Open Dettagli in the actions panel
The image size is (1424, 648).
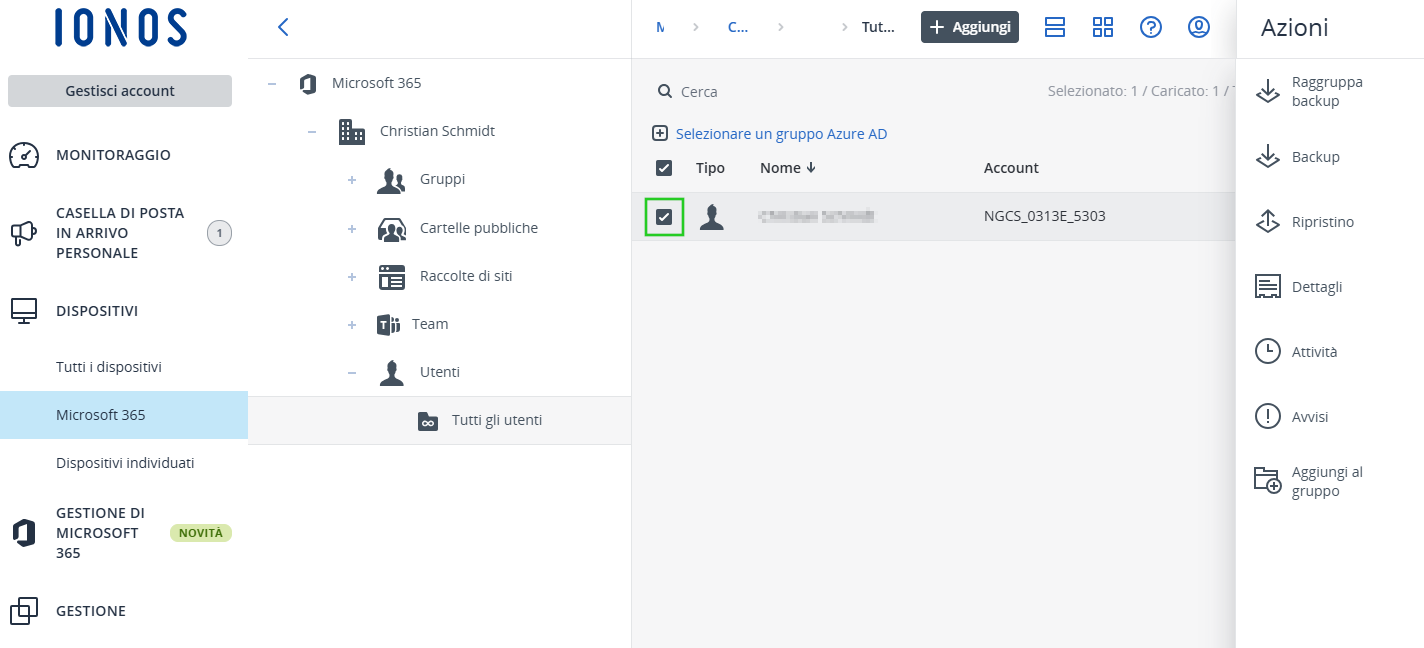pos(1316,287)
